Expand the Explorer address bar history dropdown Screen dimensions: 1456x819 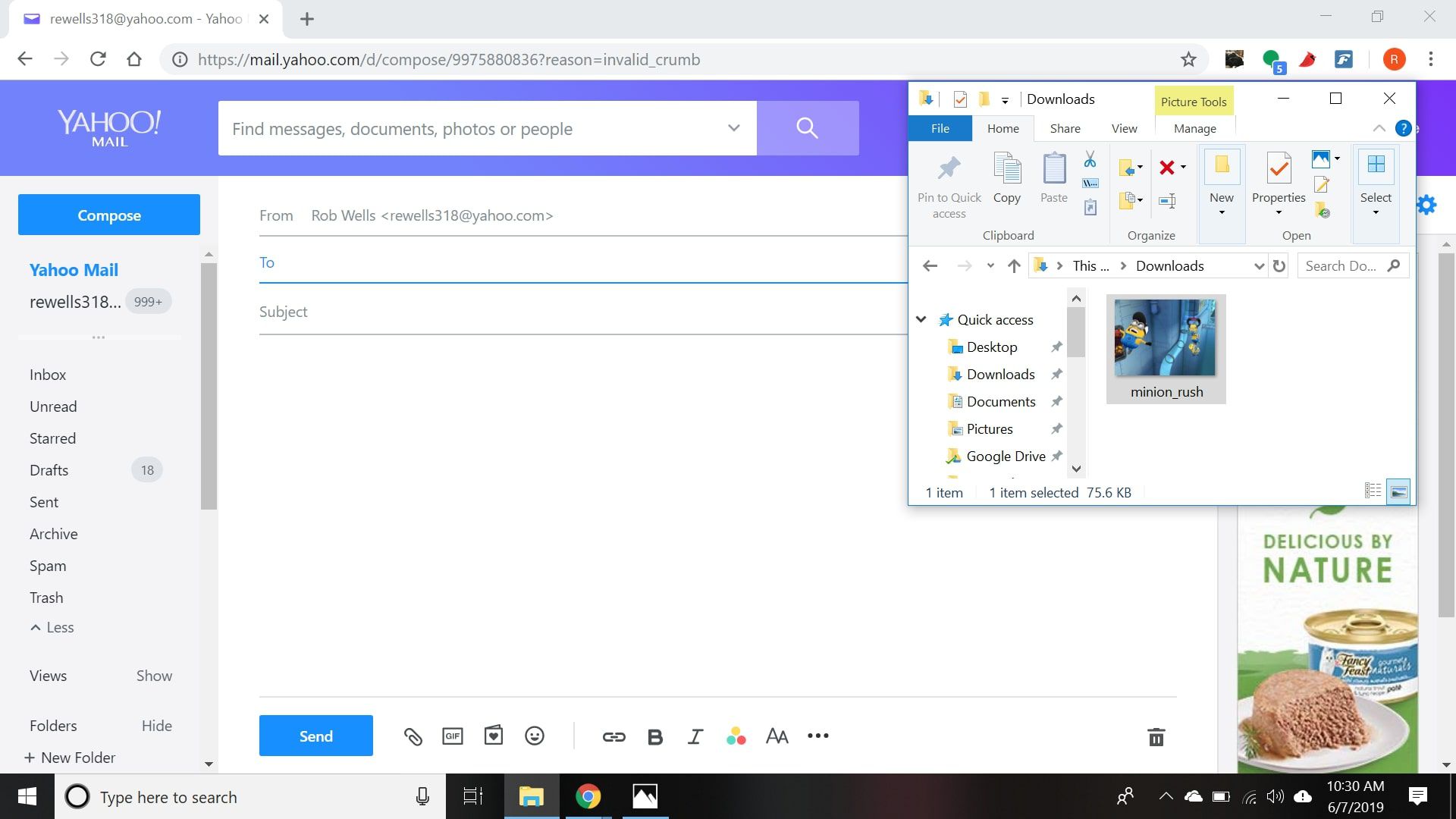tap(1259, 265)
